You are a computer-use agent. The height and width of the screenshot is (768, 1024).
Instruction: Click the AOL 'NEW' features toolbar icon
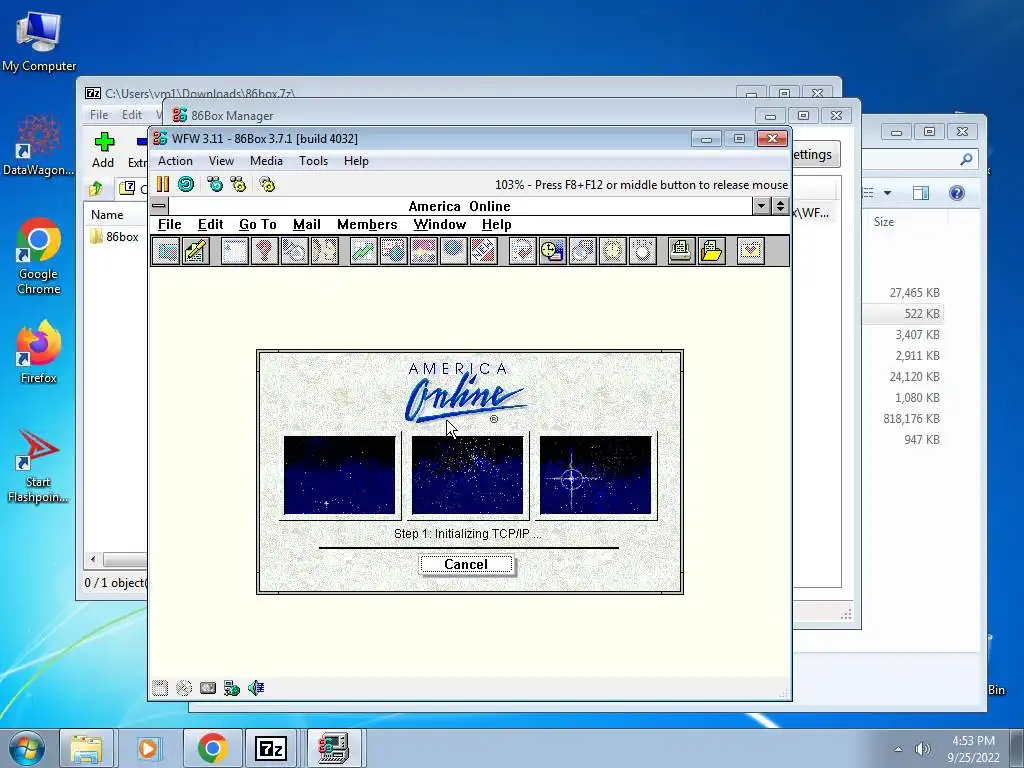(x=483, y=251)
